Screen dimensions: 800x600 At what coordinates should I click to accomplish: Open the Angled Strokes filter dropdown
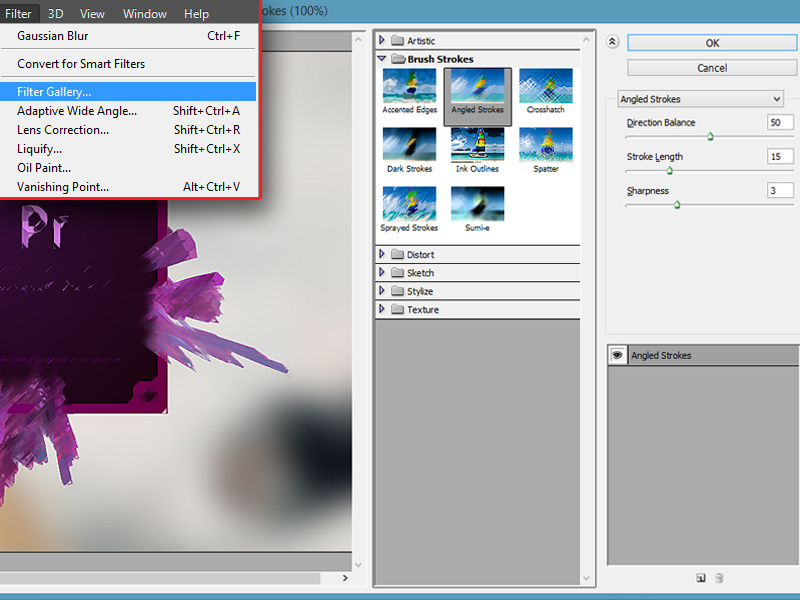(x=701, y=99)
